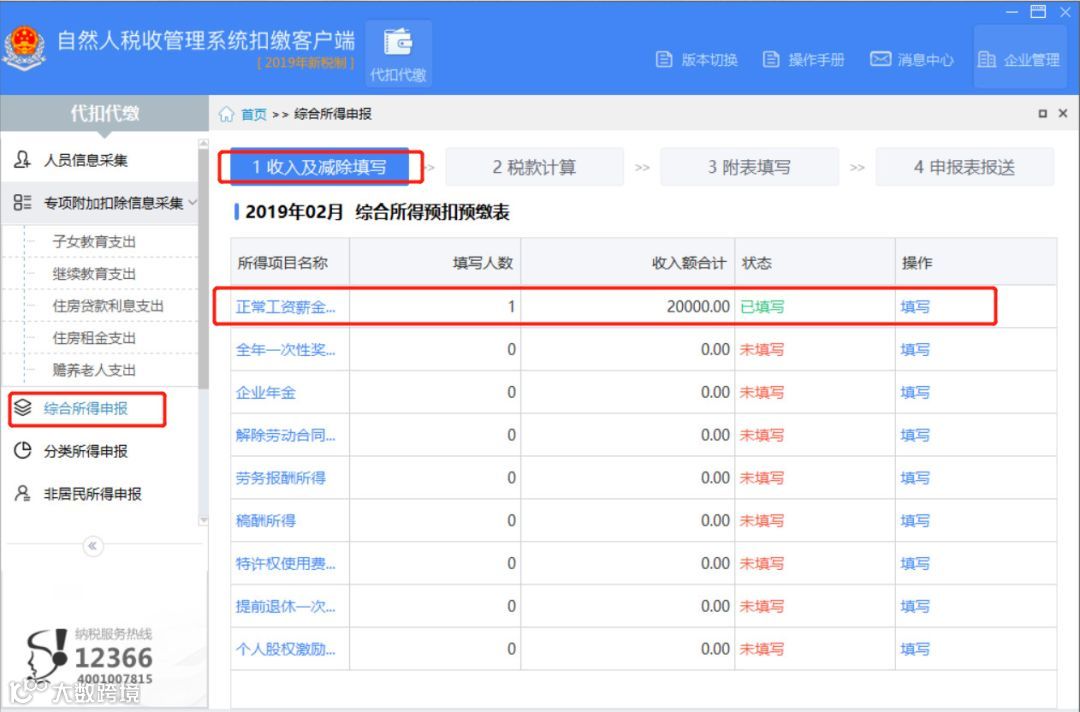Image resolution: width=1080 pixels, height=712 pixels.
Task: Select 子女教育支出 in the sidebar
Action: [94, 242]
